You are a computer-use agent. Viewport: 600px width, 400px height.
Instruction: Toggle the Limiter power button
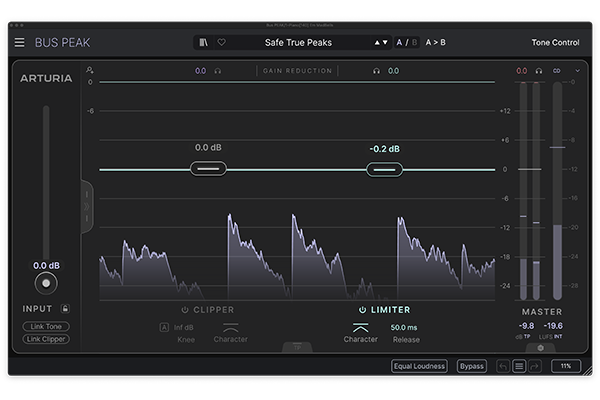[362, 310]
